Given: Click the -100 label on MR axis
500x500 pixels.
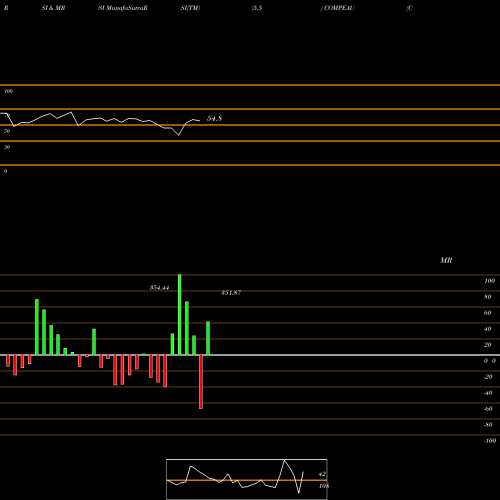Looking at the screenshot, I should (x=490, y=441).
